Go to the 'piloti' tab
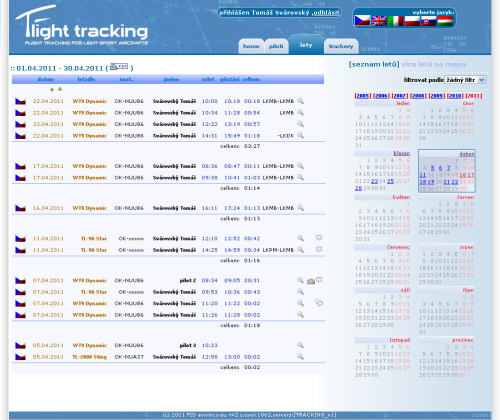 [x=276, y=46]
